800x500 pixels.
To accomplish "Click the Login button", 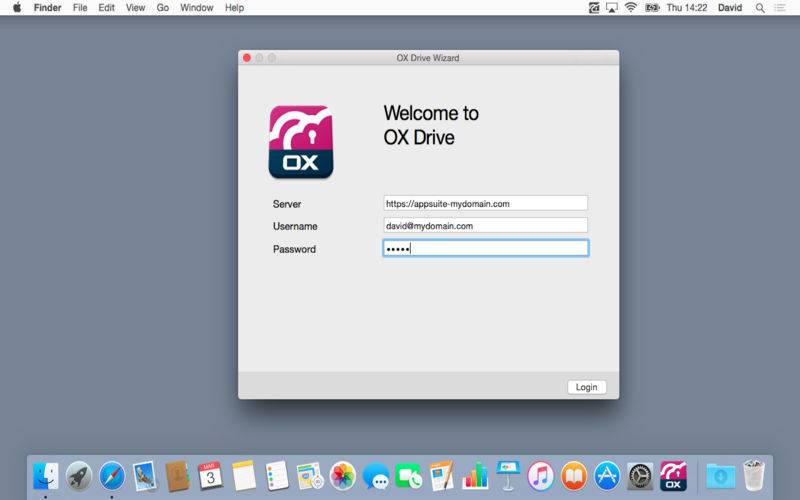I will [x=587, y=387].
